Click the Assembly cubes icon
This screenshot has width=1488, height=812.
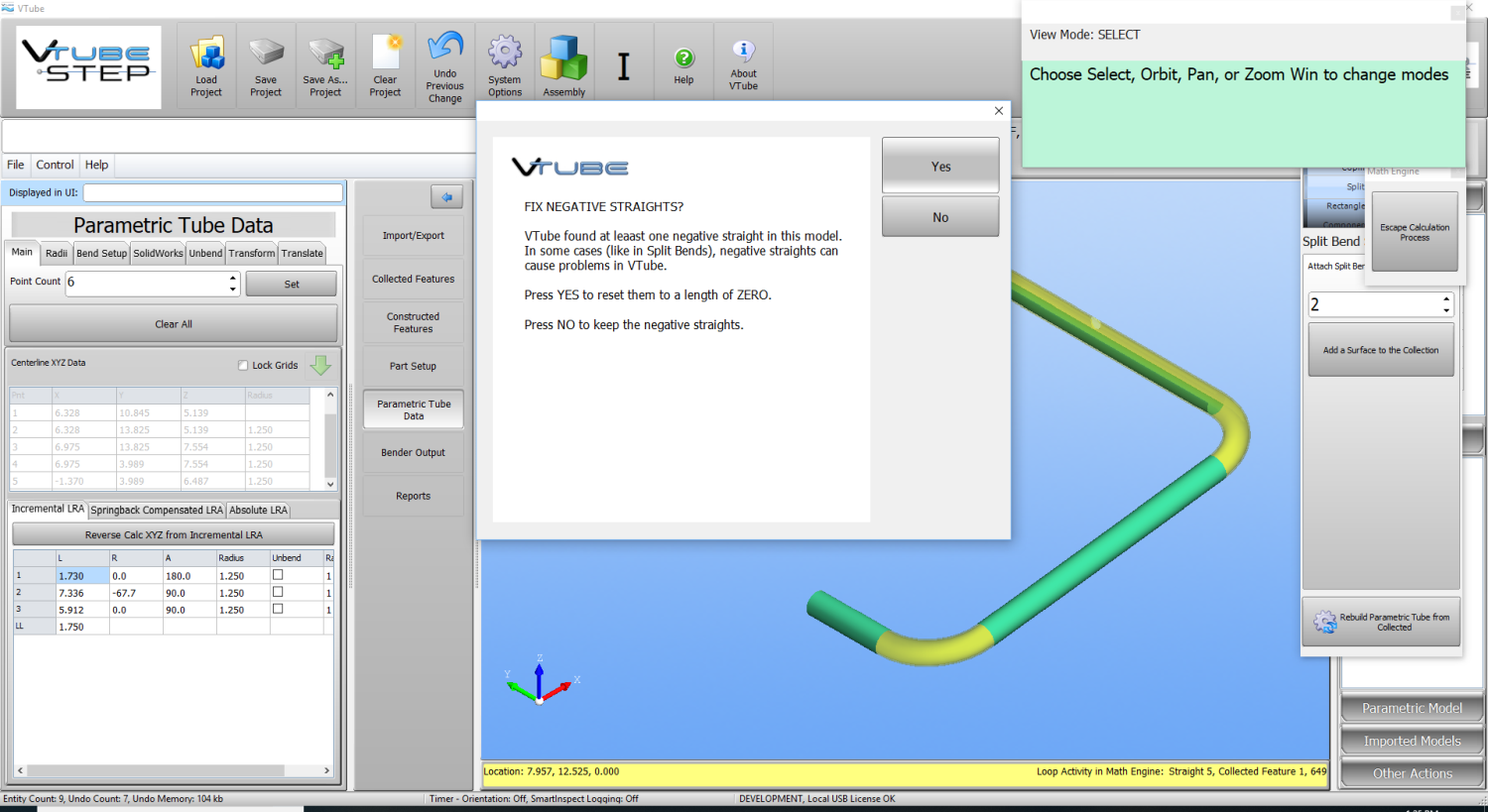[x=564, y=59]
